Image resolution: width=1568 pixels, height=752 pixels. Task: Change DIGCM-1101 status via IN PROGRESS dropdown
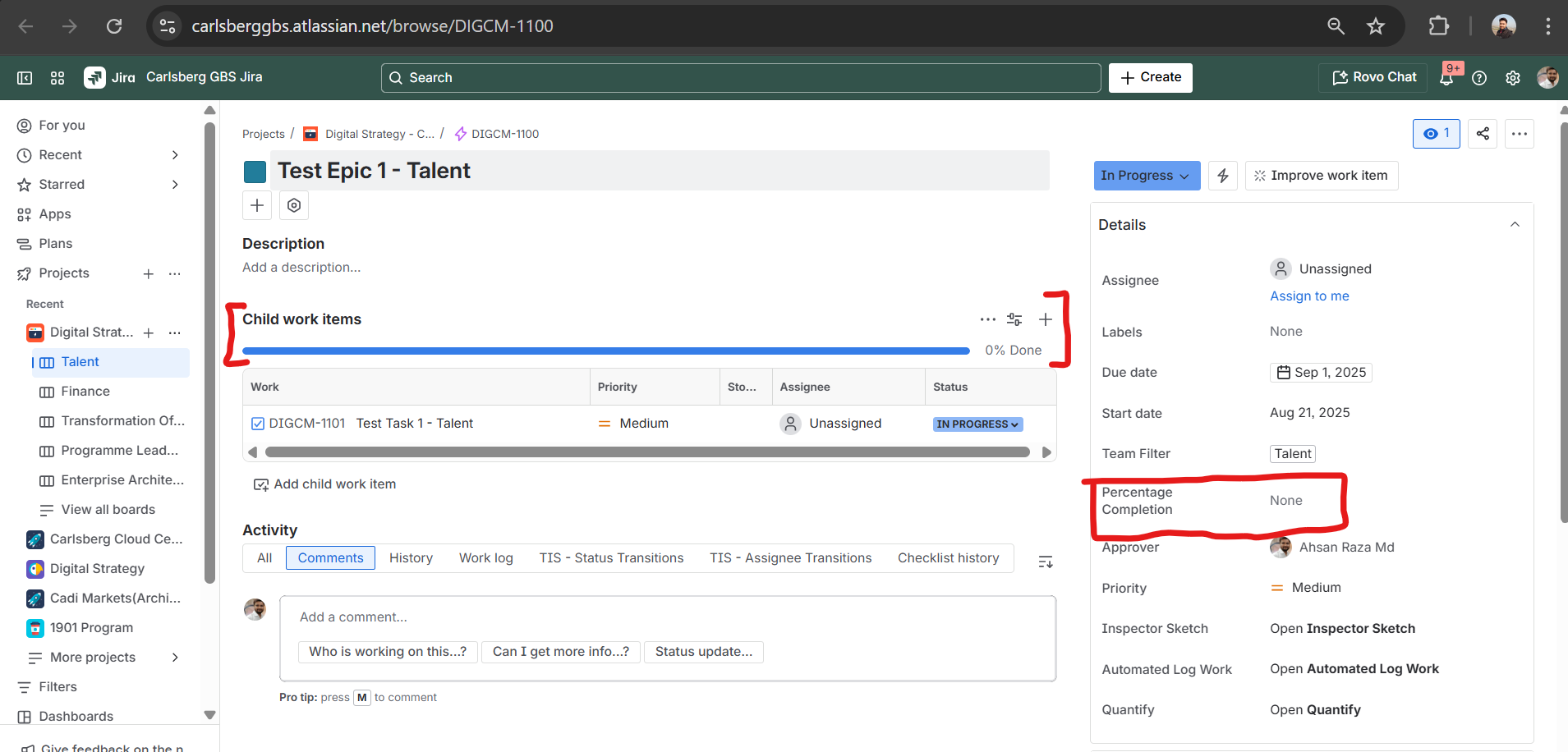point(977,424)
